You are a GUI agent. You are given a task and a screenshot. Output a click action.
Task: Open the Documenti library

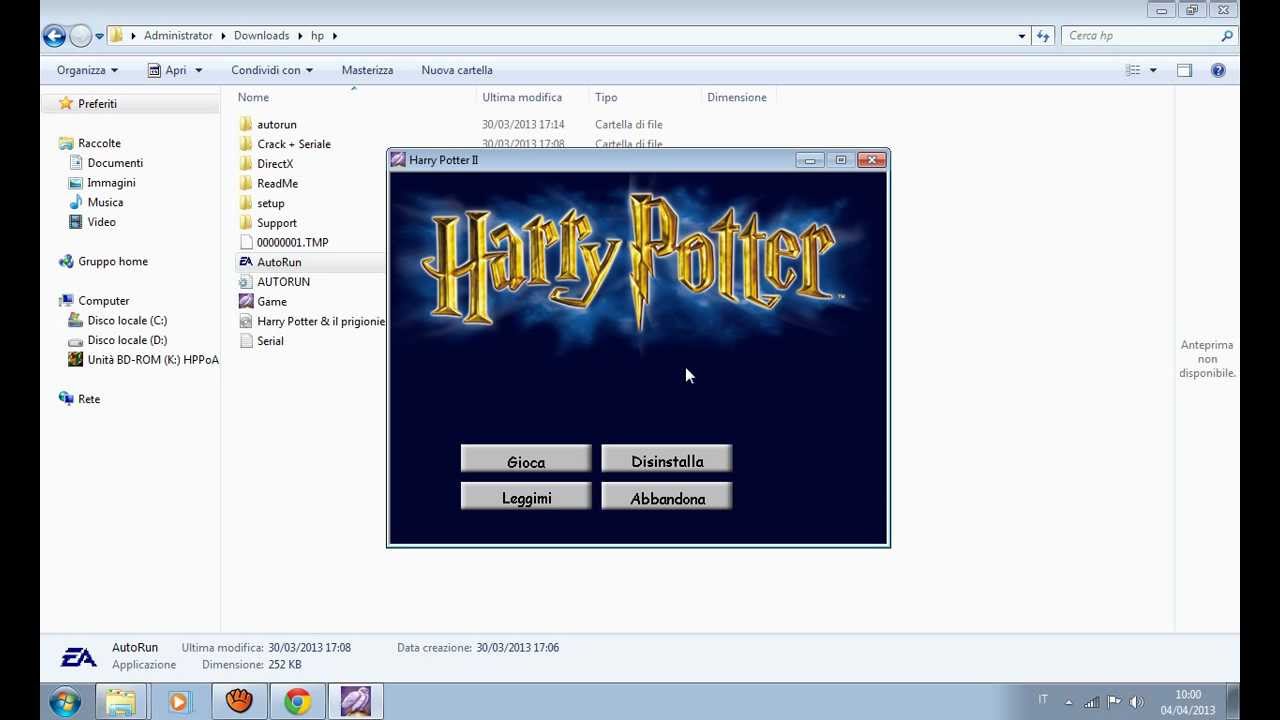pos(115,163)
